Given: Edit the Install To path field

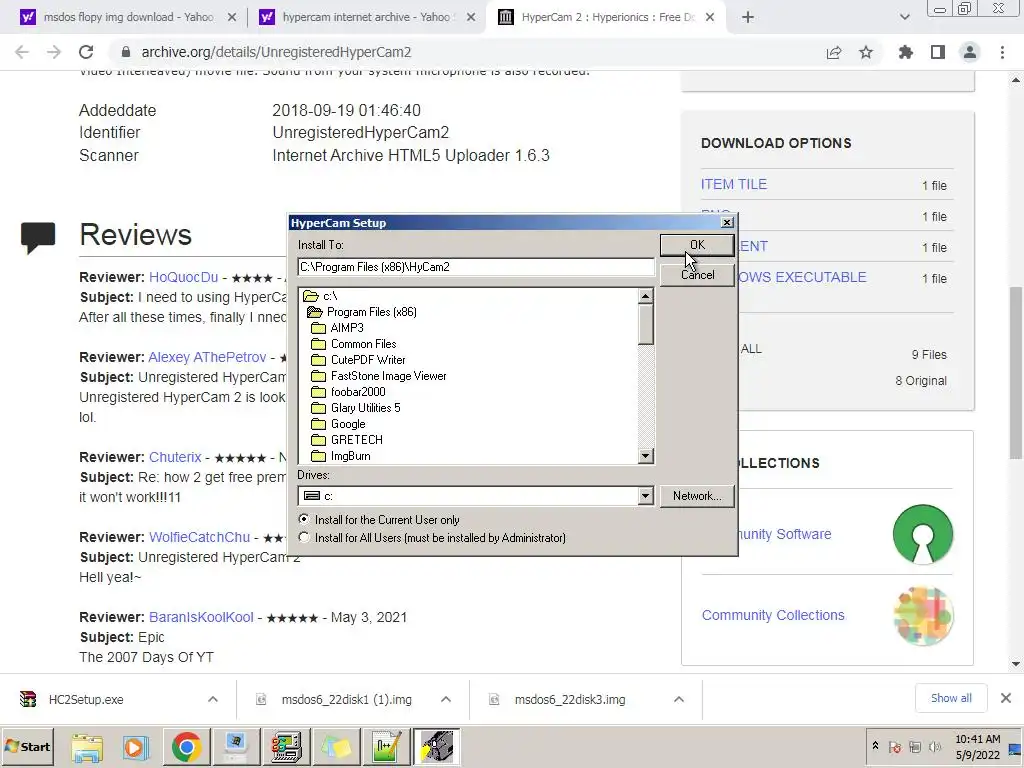Looking at the screenshot, I should click(x=475, y=267).
